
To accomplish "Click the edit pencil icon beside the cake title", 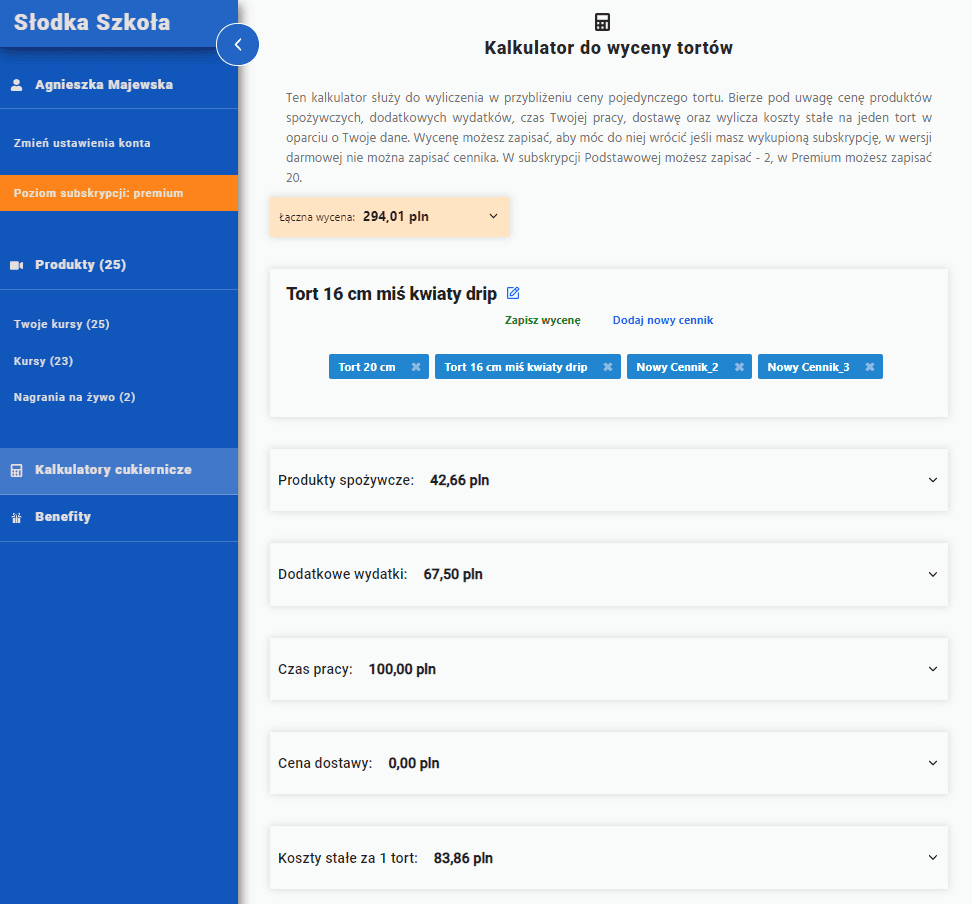I will (513, 293).
